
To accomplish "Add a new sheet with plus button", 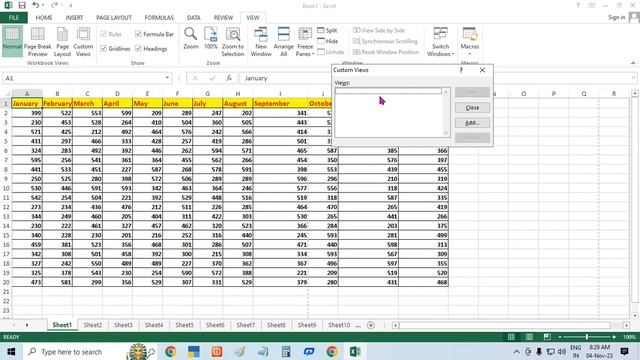I will coord(371,325).
